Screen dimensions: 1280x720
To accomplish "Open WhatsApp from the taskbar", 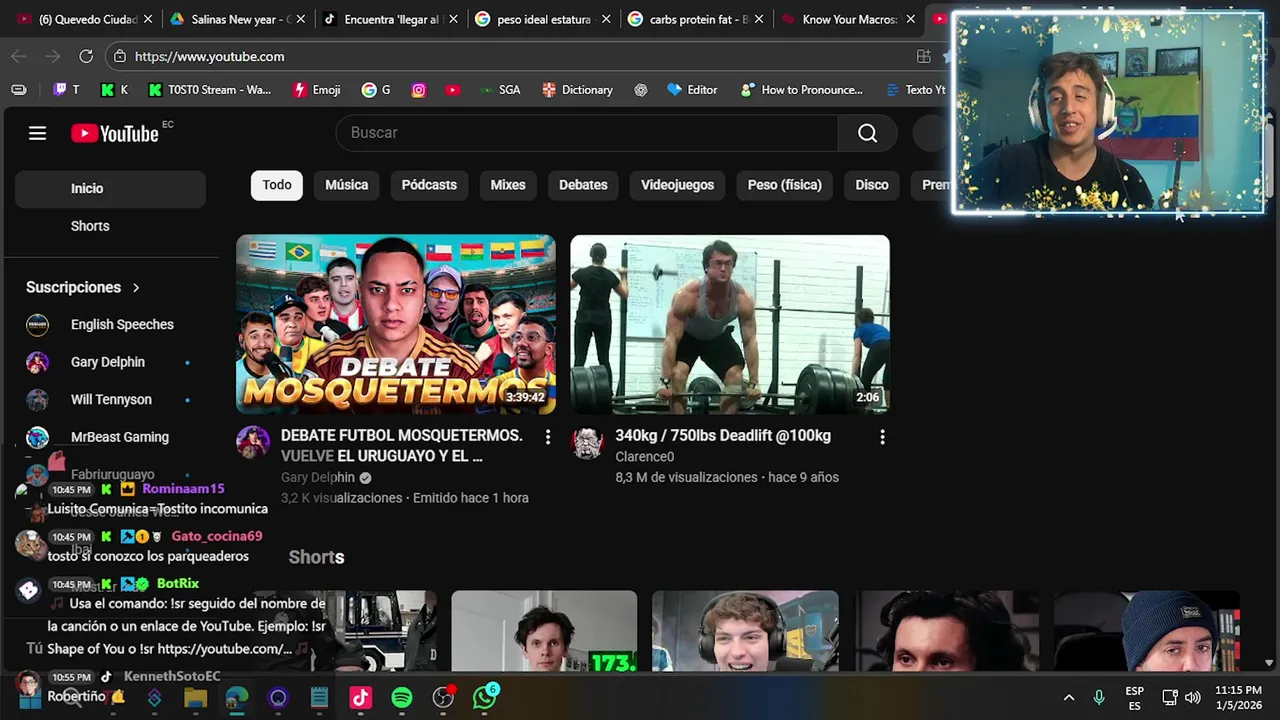I will tap(485, 697).
